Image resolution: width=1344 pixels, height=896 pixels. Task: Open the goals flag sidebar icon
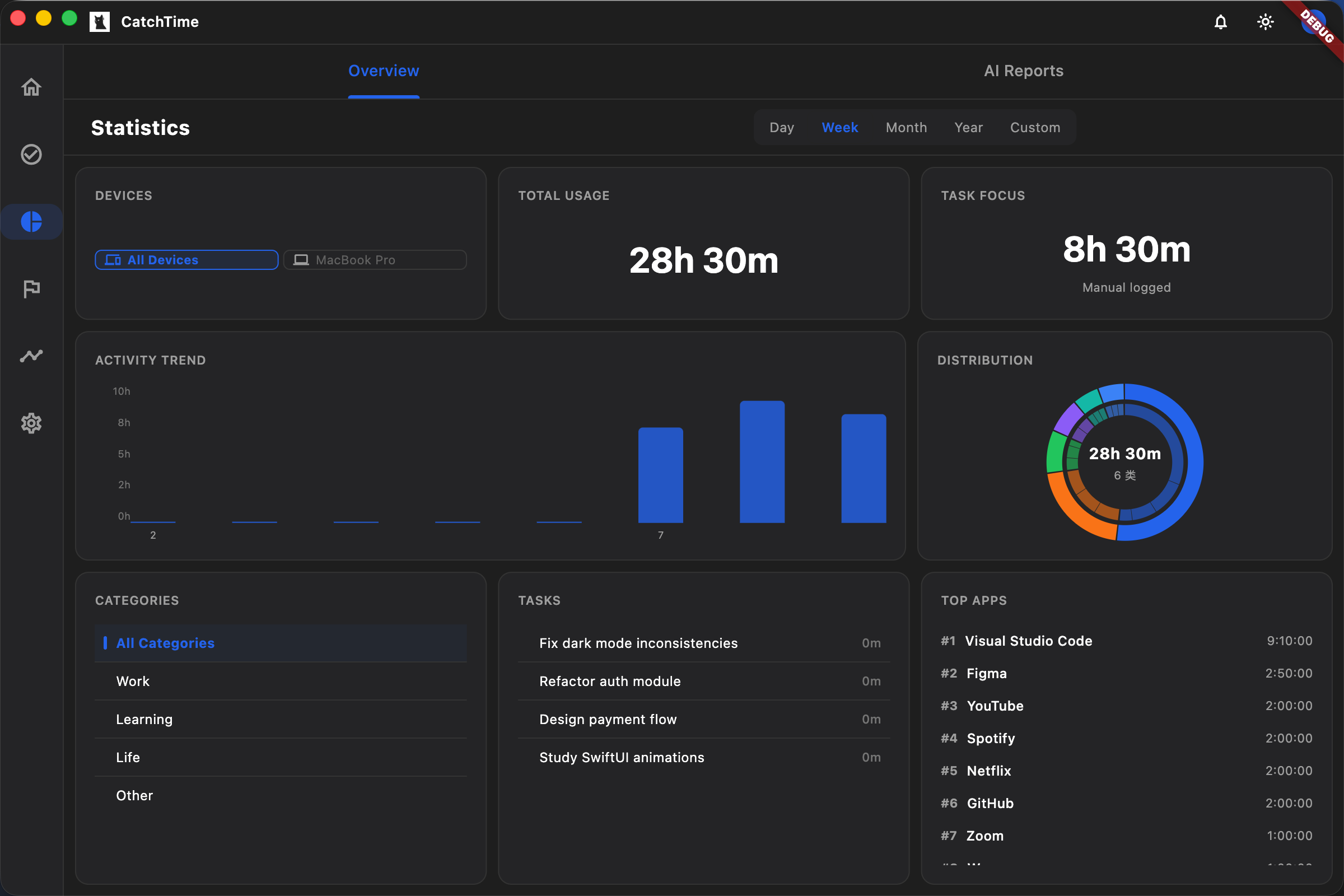coord(31,288)
